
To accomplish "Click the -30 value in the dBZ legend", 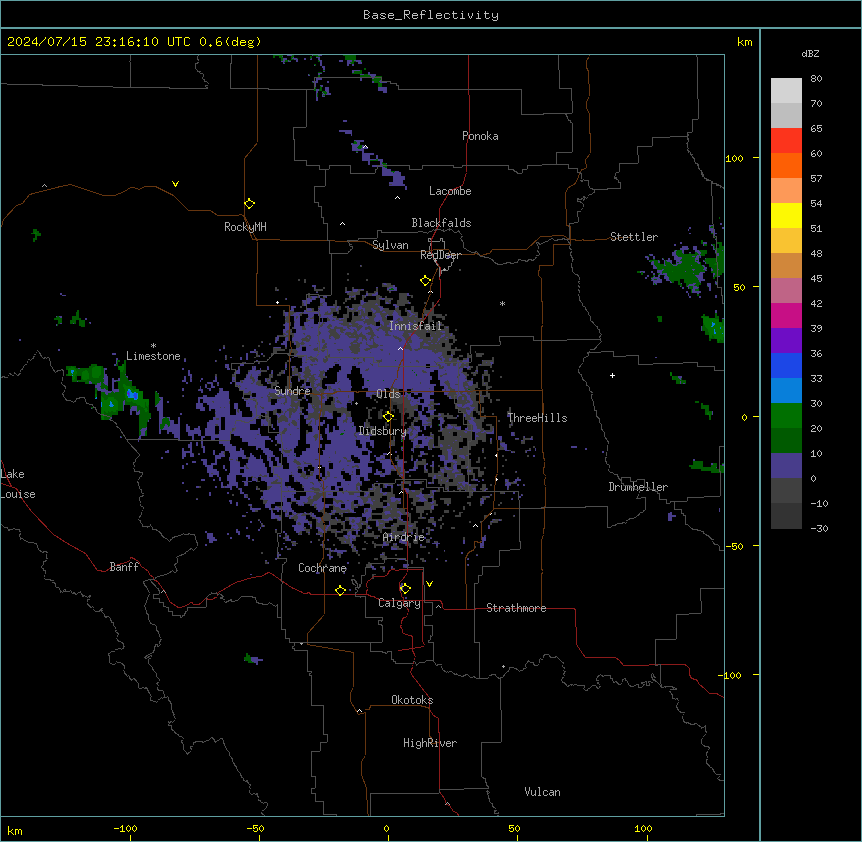I will pos(819,528).
